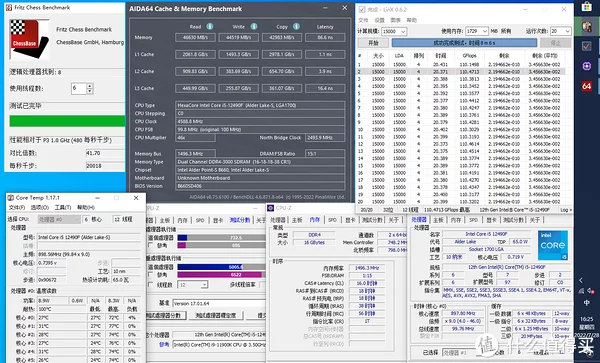Select the highlighted 处理器 tab in CPU-Z processor window
Viewport: 600px width, 363px height.
click(x=419, y=220)
